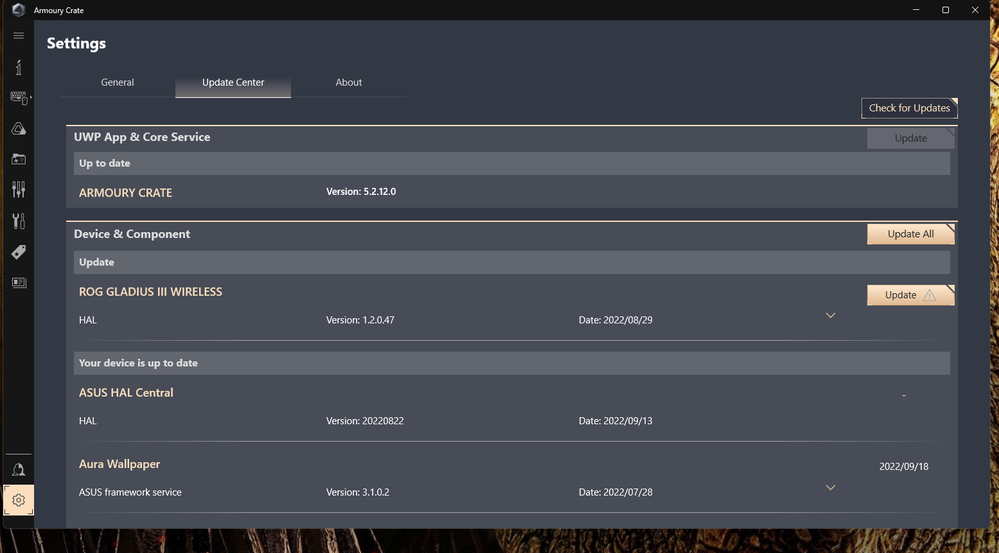Screen dimensions: 999x553
Task: Update the ROG GLADIUS III WIRELESS device
Action: (x=910, y=295)
